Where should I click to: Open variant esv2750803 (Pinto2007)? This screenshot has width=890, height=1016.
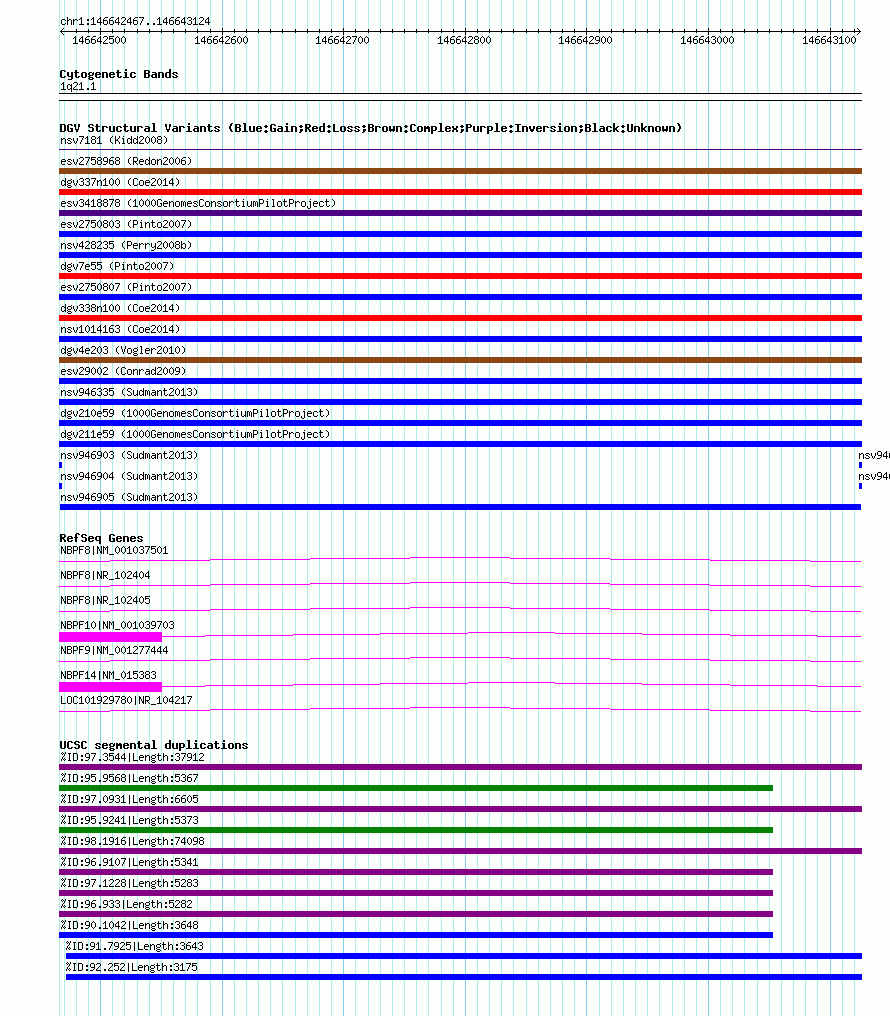[126, 224]
